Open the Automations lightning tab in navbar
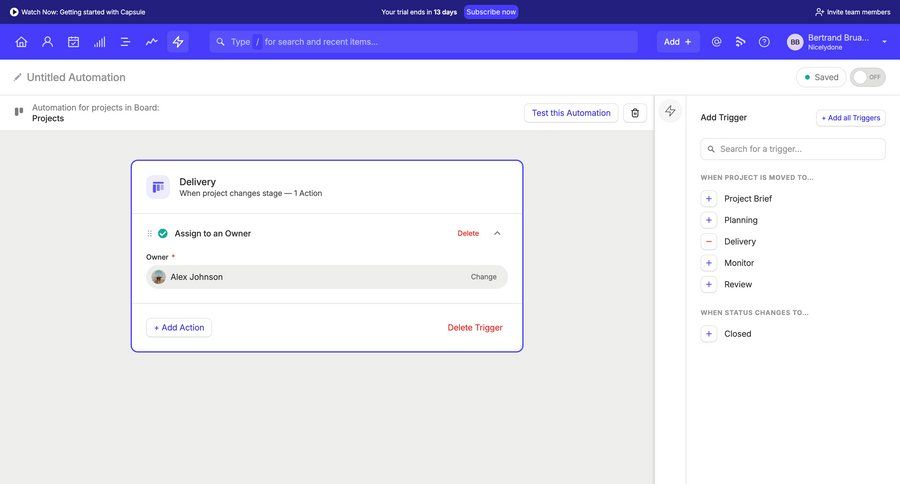 178,42
